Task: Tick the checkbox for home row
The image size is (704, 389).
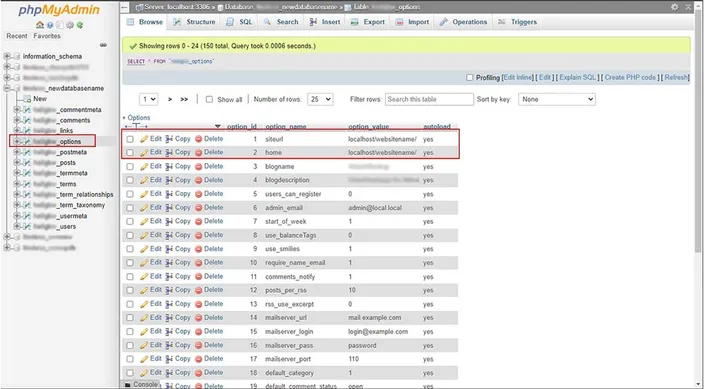Action: [x=130, y=153]
